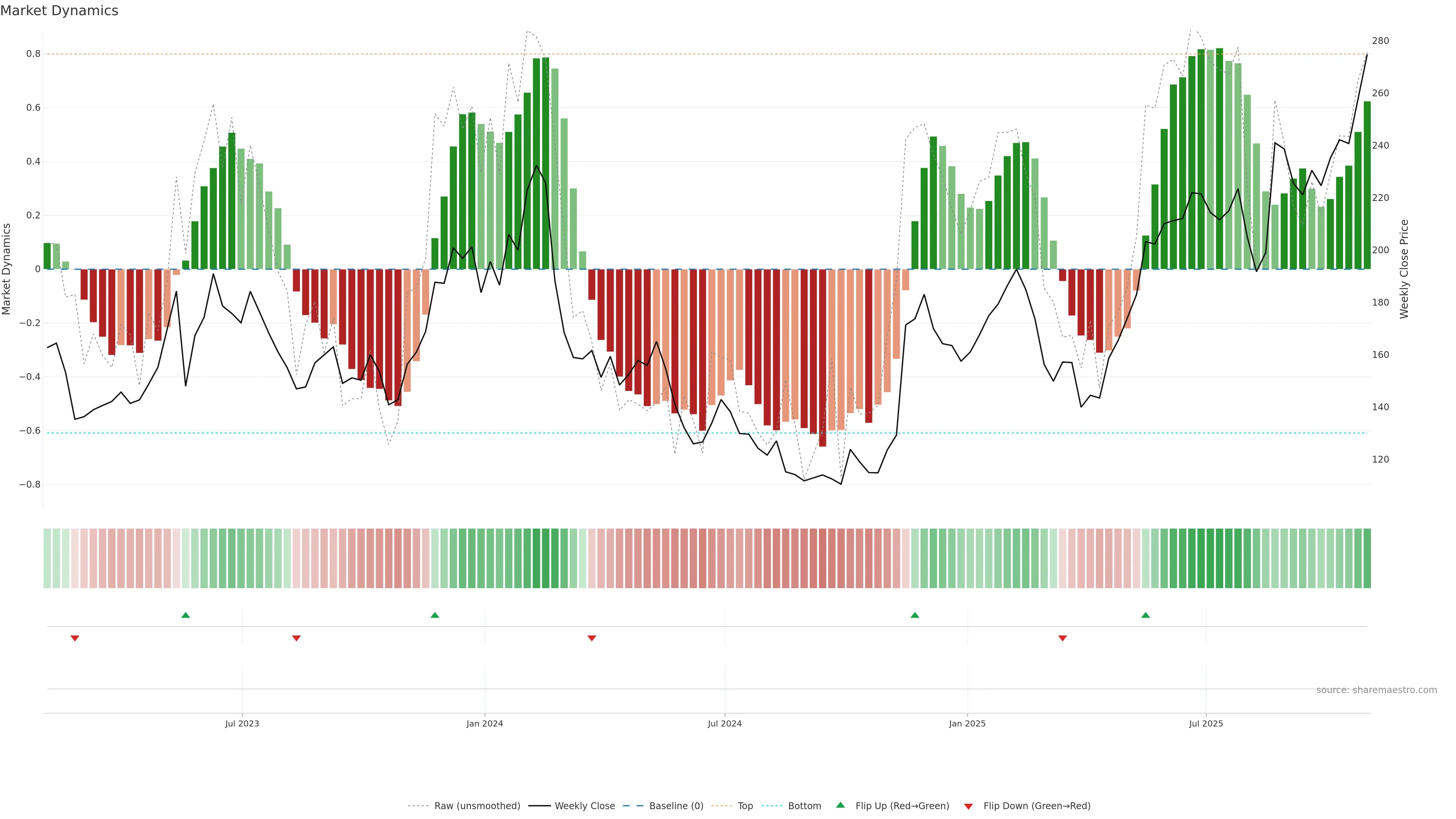1456x819 pixels.
Task: Click the Flip Down legend triangle icon
Action: [x=968, y=806]
